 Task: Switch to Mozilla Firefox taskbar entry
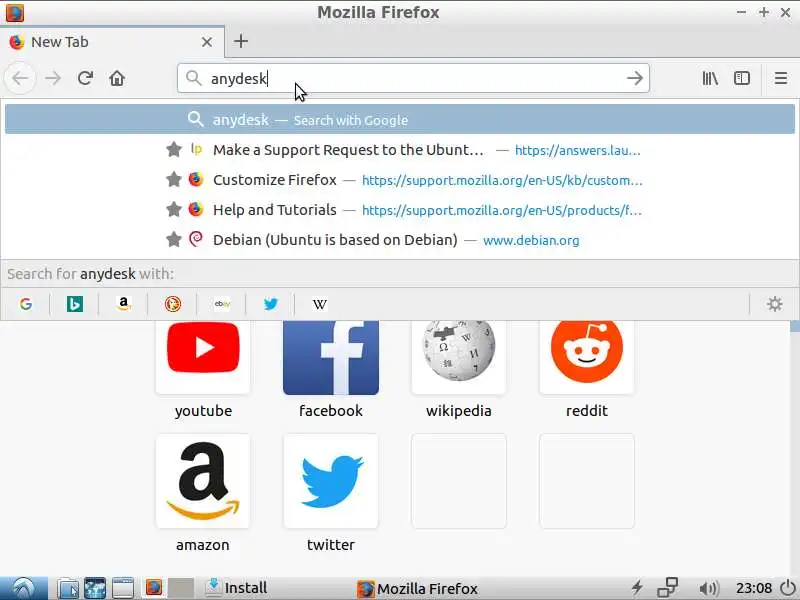pos(417,588)
